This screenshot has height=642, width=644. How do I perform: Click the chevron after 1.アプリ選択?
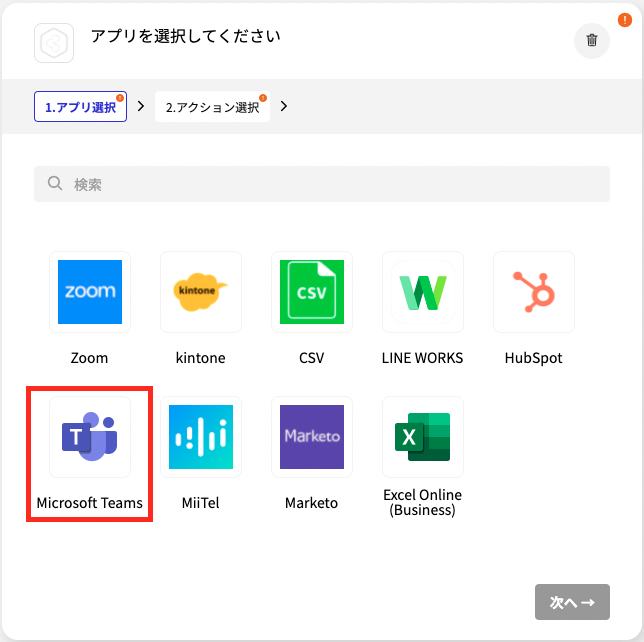point(141,106)
